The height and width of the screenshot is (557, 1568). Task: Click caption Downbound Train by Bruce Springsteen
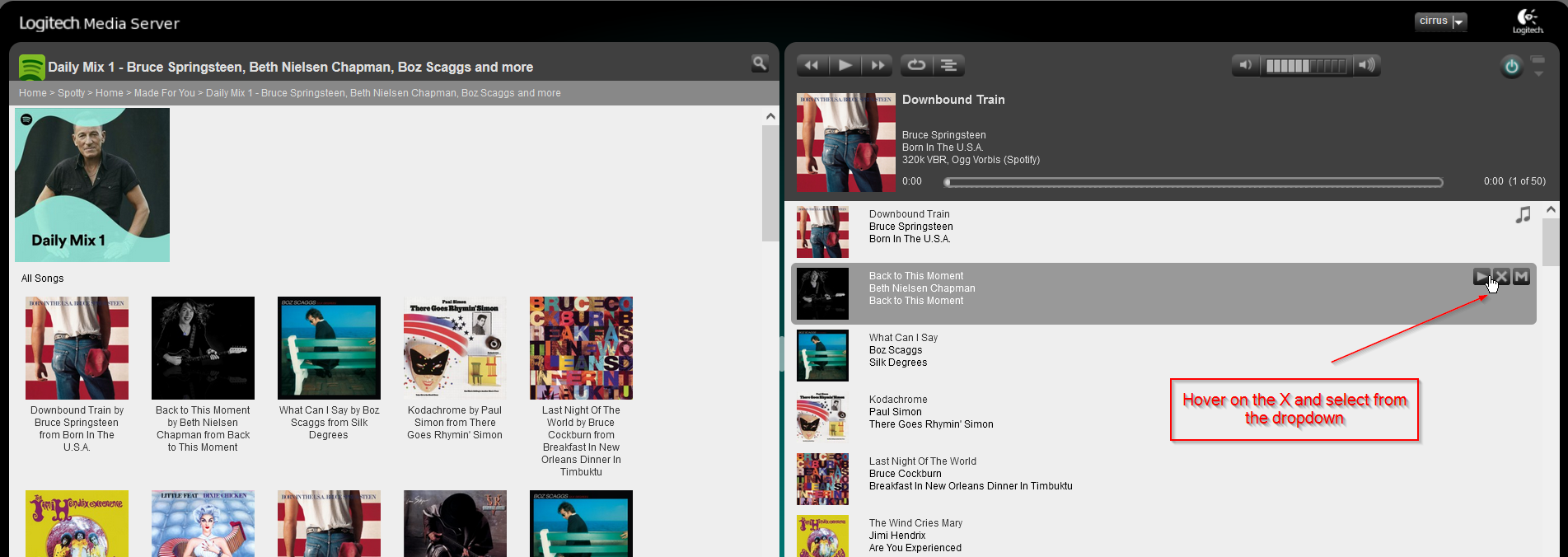77,428
